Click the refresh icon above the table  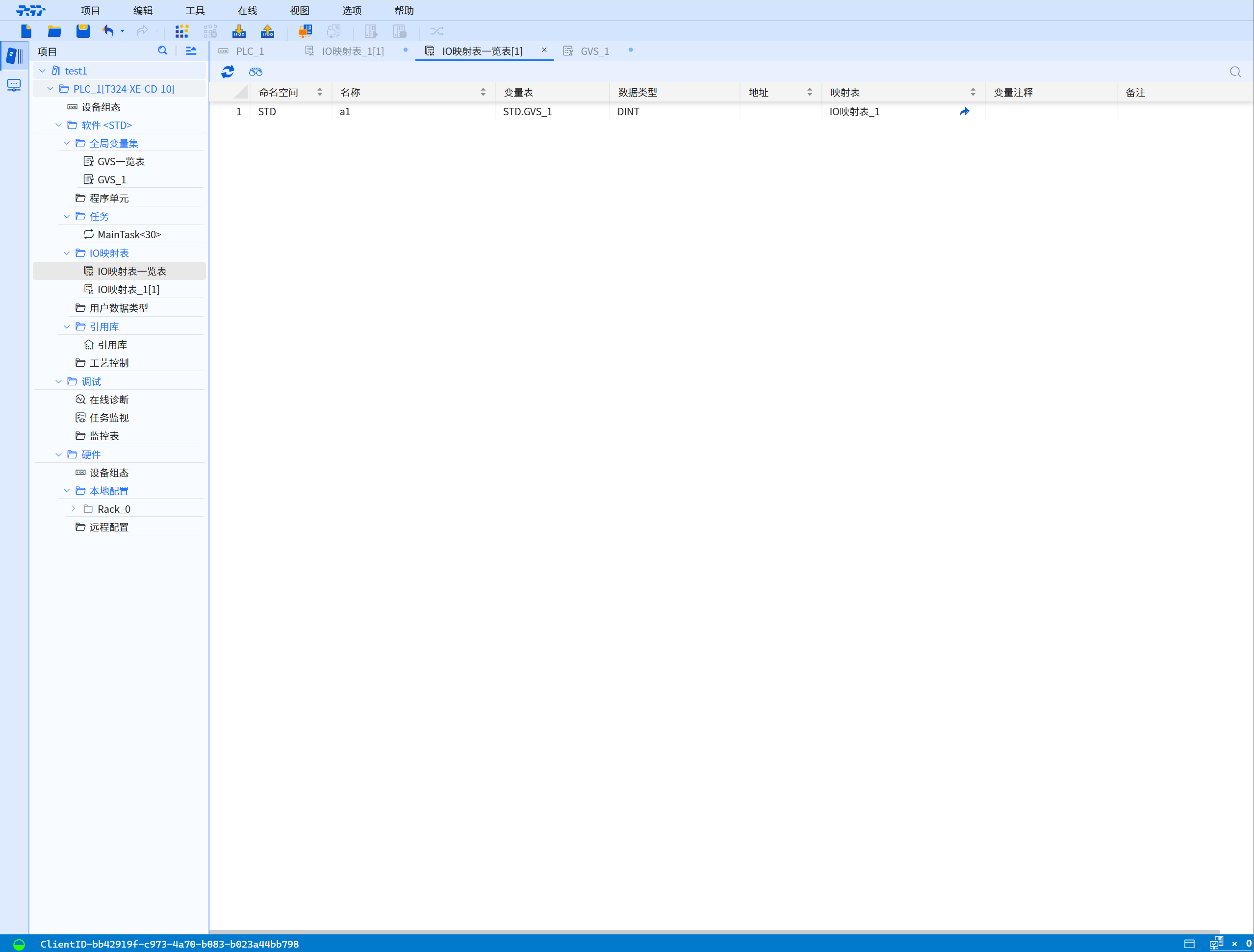228,72
